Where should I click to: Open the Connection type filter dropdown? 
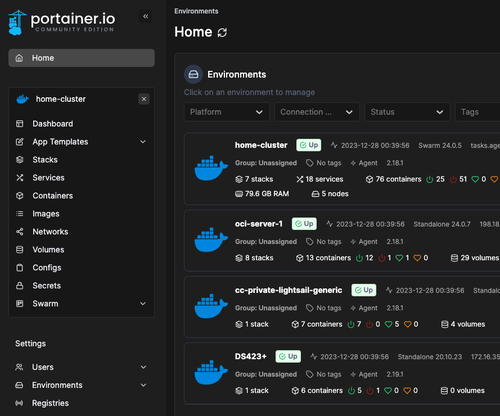coord(317,112)
